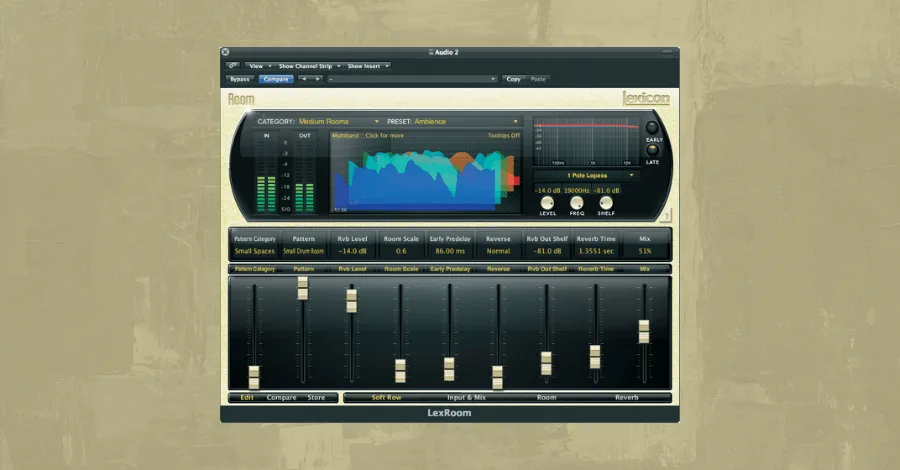Click the 19000Hz frequency value field
Screen dimensions: 900x470
click(577, 190)
